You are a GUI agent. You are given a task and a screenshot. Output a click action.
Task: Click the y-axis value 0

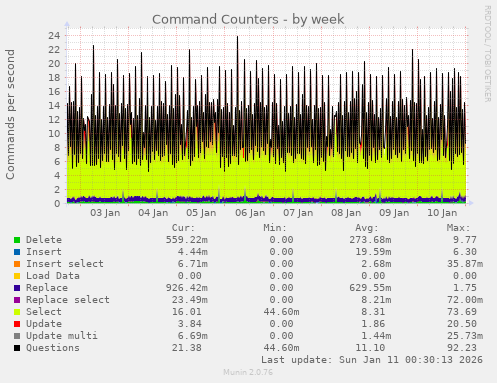tap(57, 203)
